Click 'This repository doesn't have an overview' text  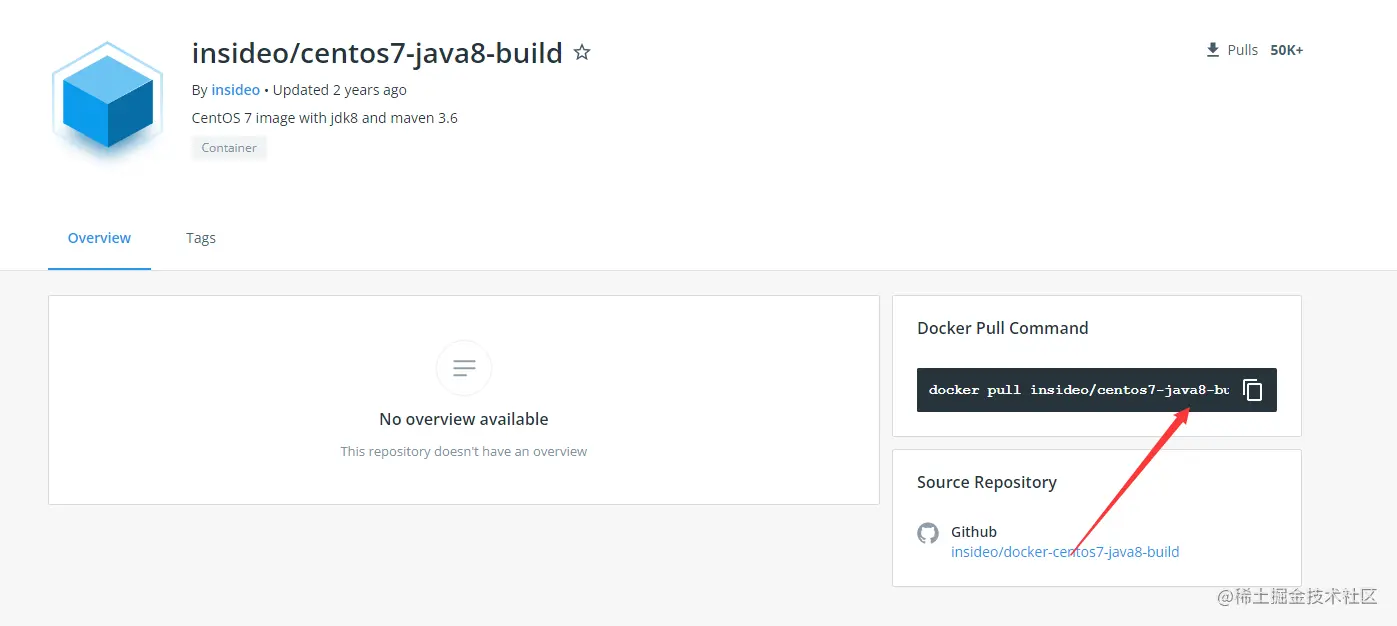(464, 452)
